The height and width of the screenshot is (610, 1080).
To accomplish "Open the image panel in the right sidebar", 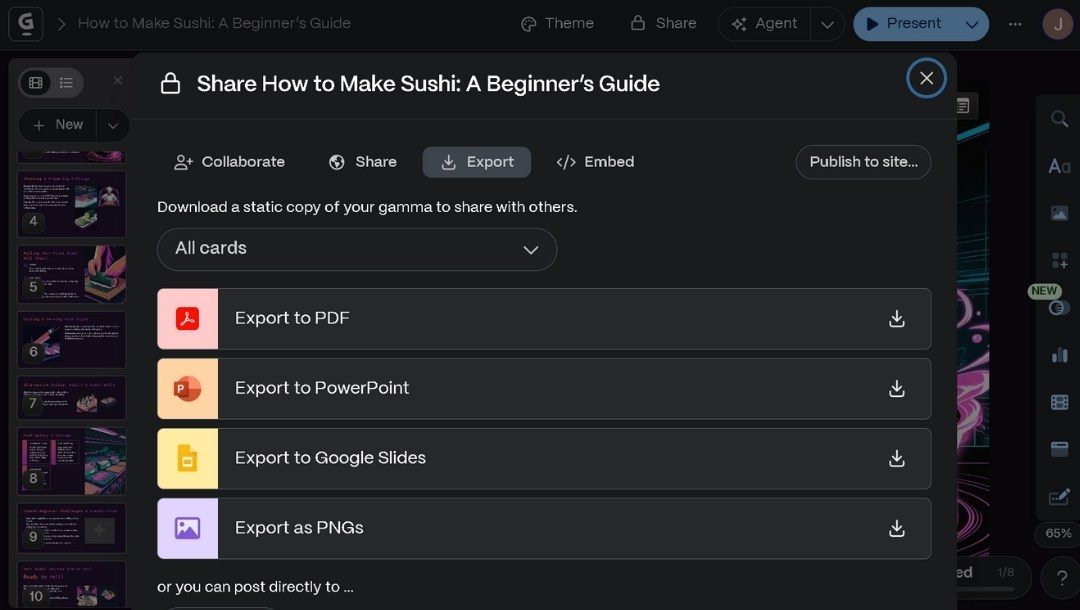I will [1059, 213].
